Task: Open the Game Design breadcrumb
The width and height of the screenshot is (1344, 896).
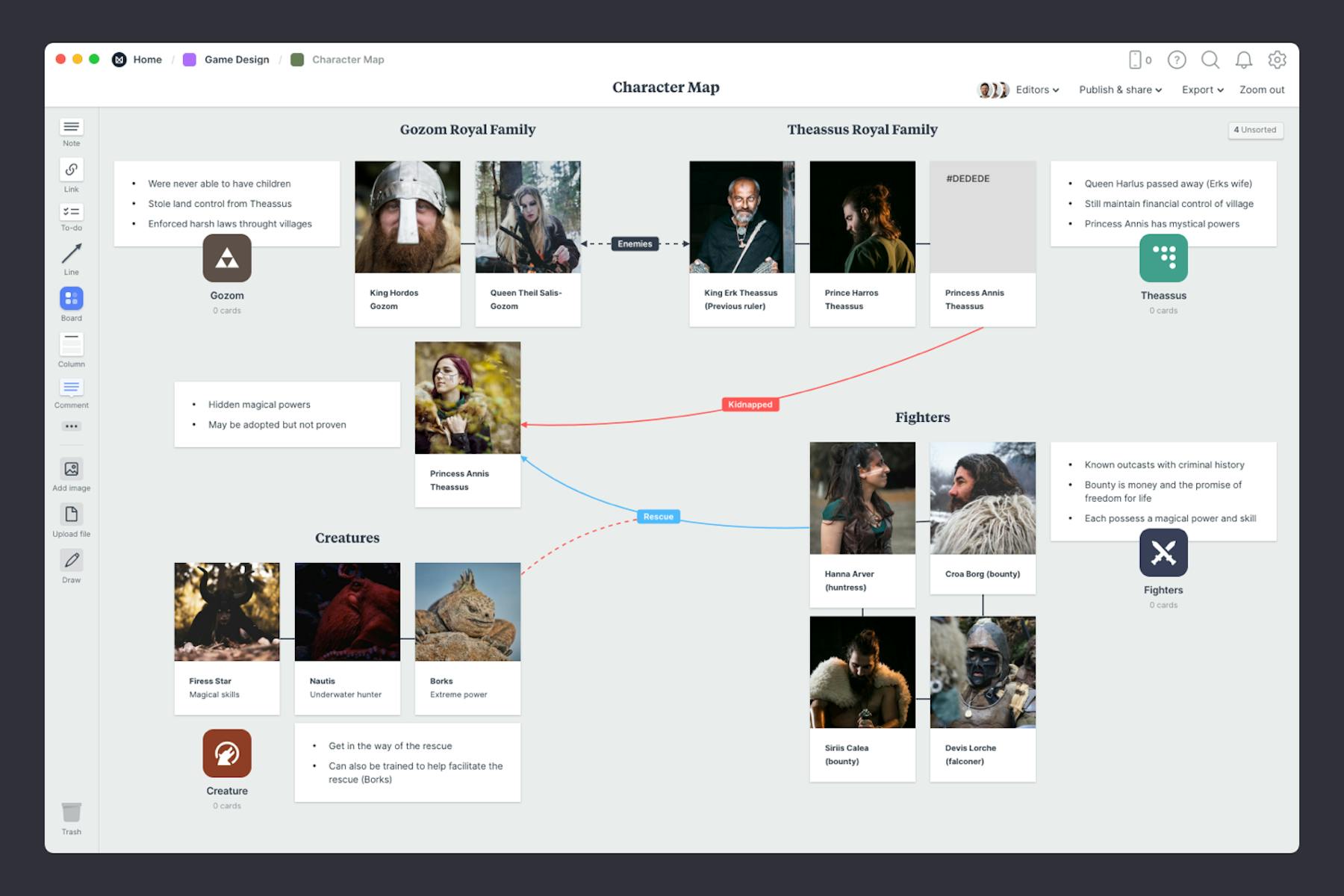Action: [237, 59]
